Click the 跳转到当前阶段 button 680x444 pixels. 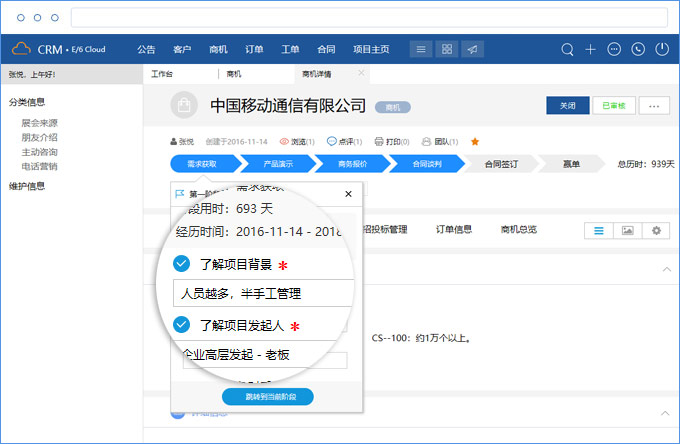267,397
